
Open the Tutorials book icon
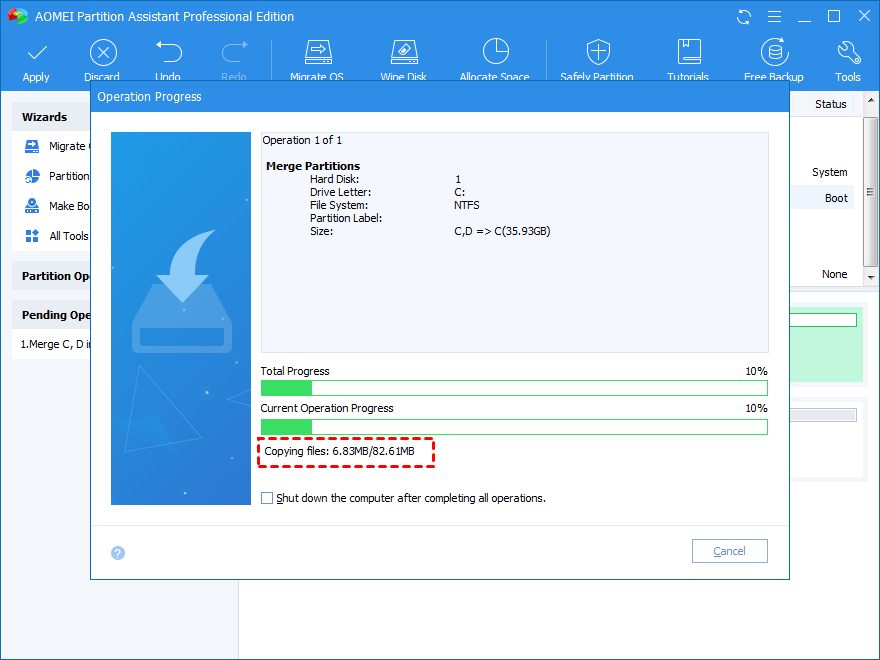point(689,52)
